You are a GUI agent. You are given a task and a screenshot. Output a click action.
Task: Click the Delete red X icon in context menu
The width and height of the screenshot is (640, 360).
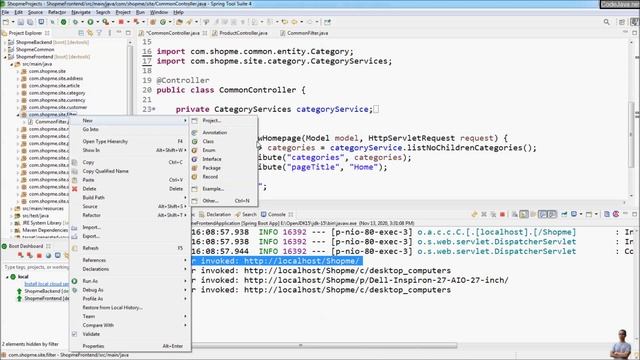point(75,189)
